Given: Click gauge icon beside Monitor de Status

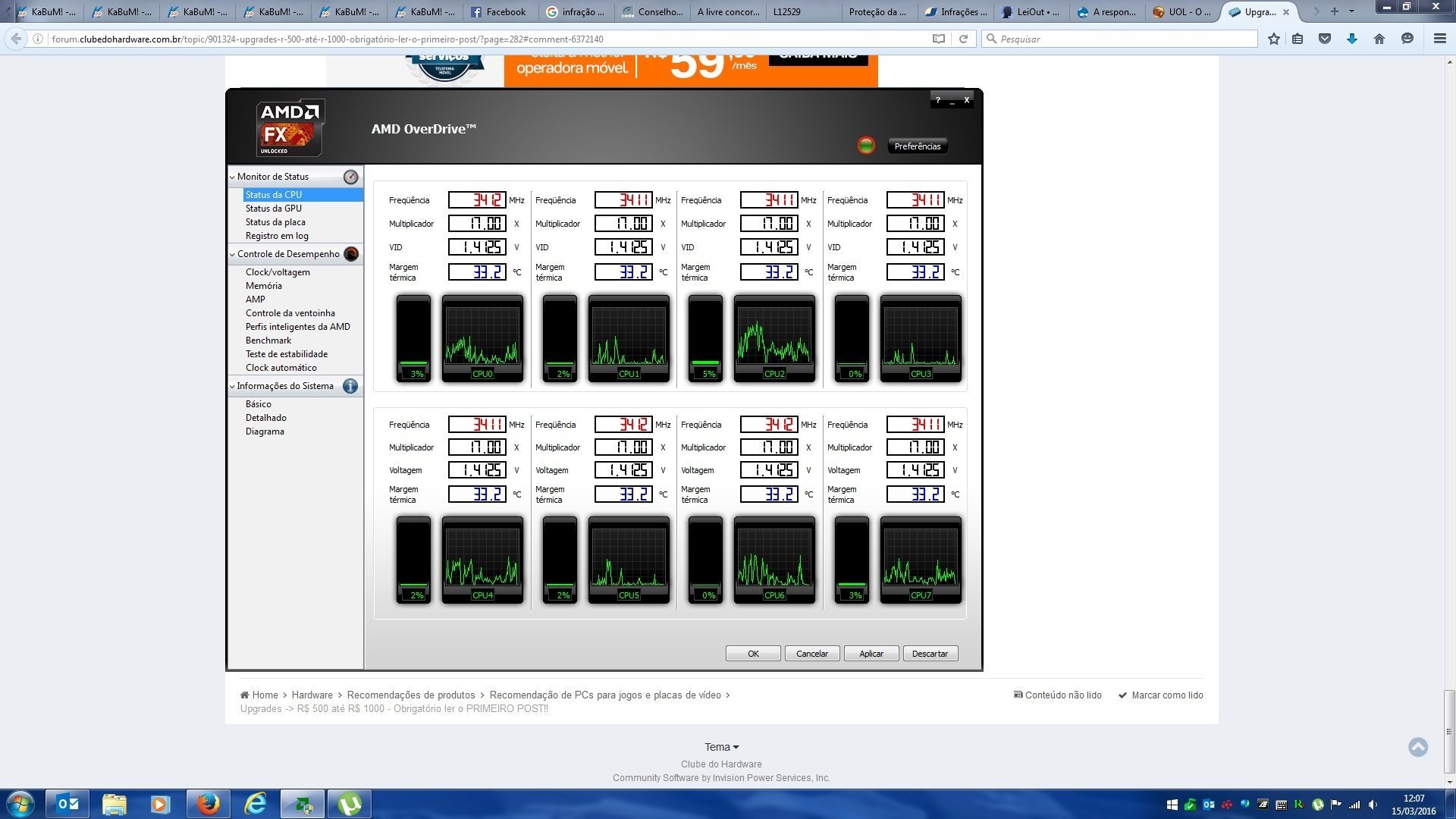Looking at the screenshot, I should pyautogui.click(x=350, y=177).
